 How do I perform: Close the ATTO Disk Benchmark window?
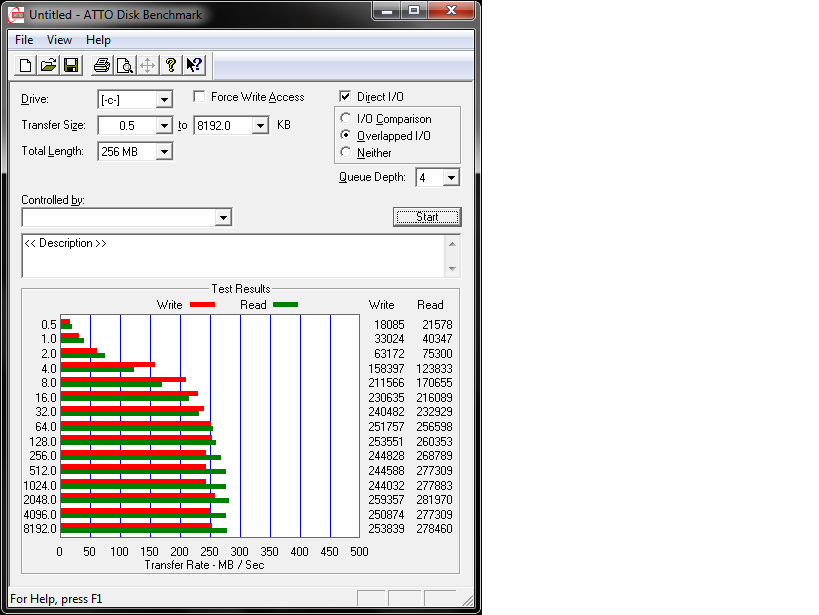click(x=451, y=10)
